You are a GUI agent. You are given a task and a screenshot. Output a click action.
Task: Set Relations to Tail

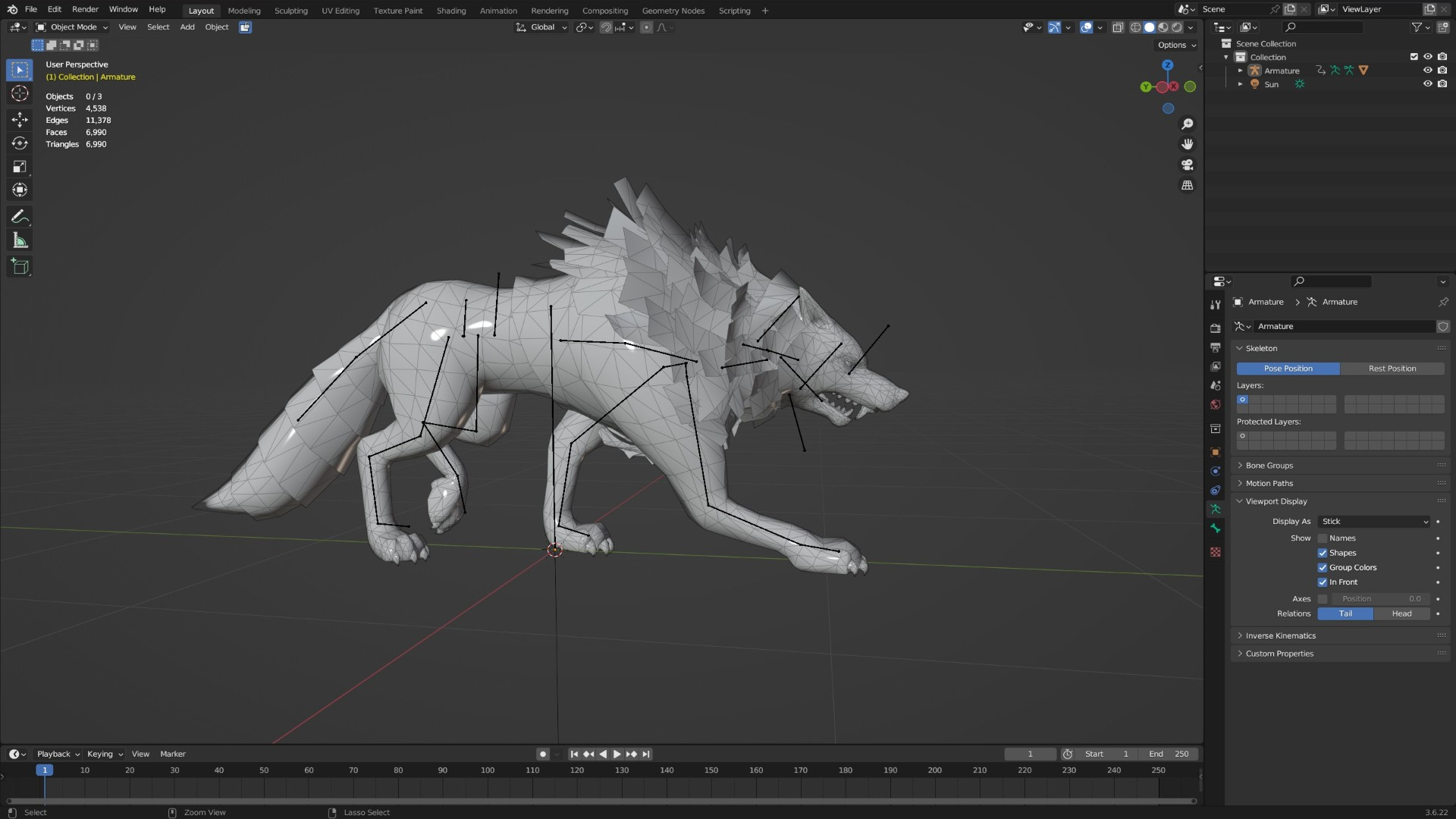pyautogui.click(x=1345, y=613)
